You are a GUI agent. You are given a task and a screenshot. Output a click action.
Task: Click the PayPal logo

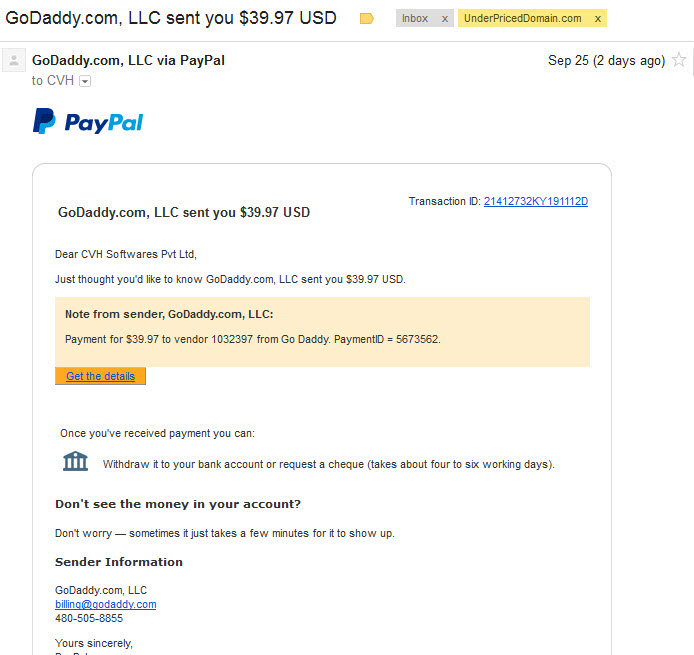click(x=88, y=121)
